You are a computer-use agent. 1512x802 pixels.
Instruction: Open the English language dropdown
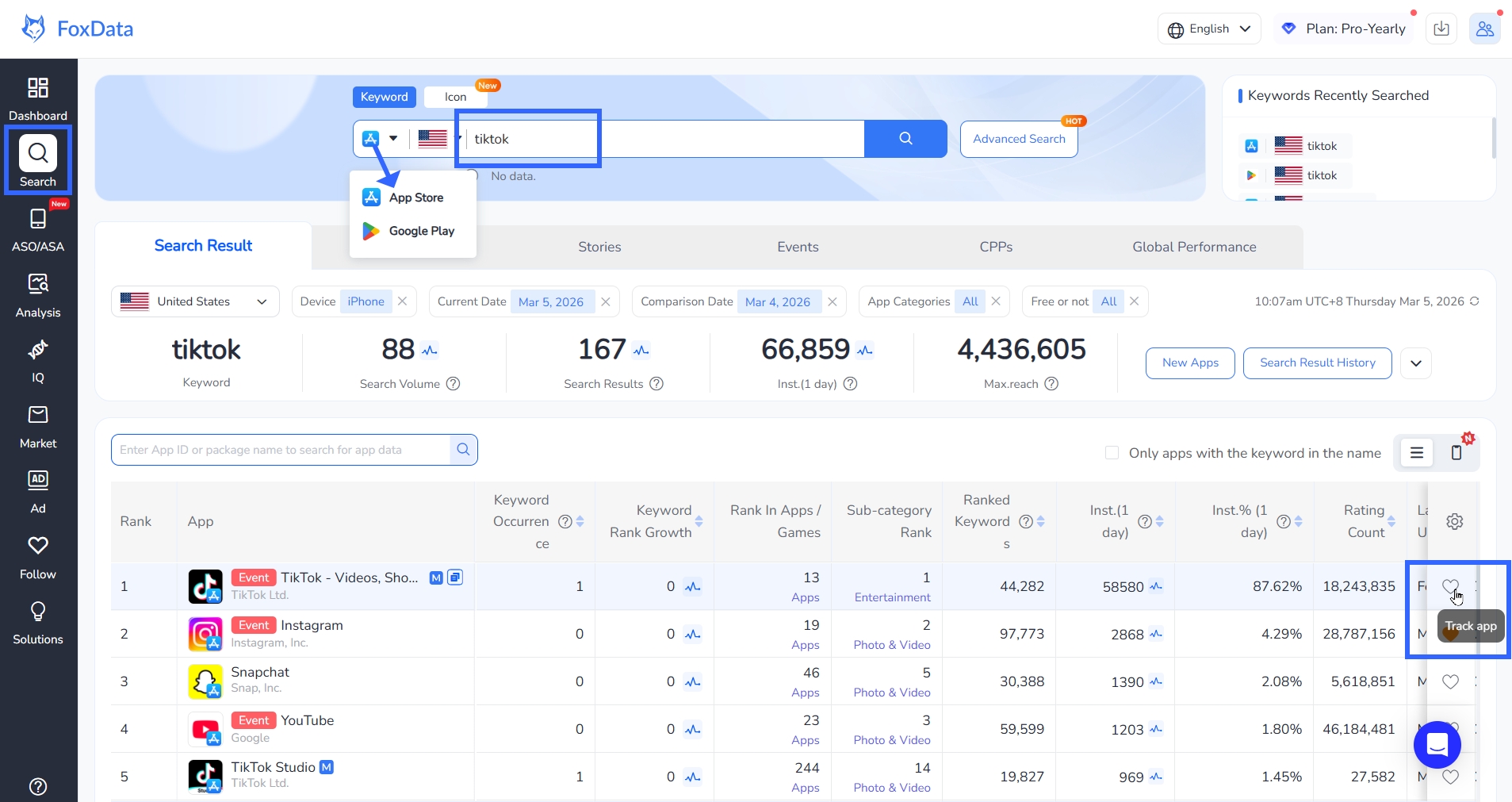coord(1208,29)
